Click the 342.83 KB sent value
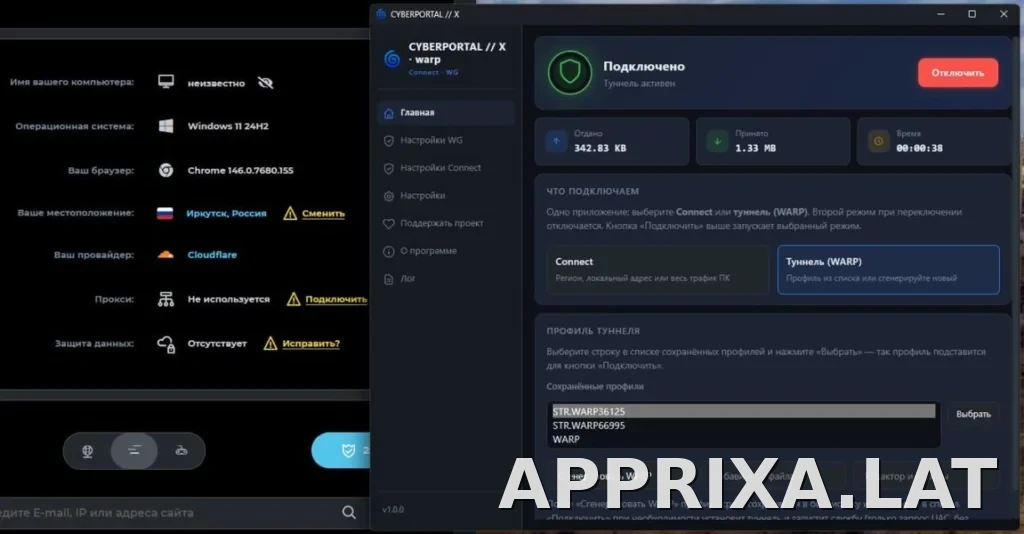 pos(600,148)
